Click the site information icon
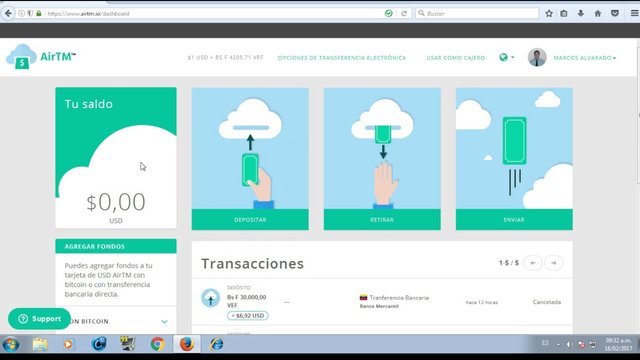 coord(21,13)
